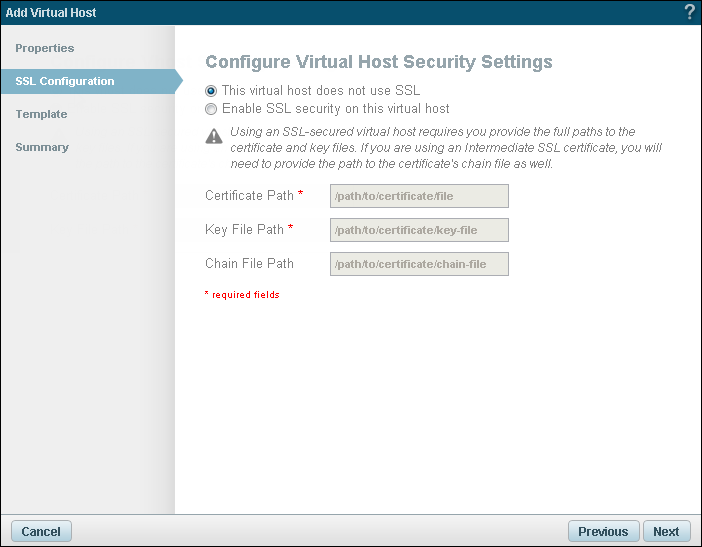Select 'This virtual host does not use SSL'
The width and height of the screenshot is (702, 547).
[x=211, y=90]
